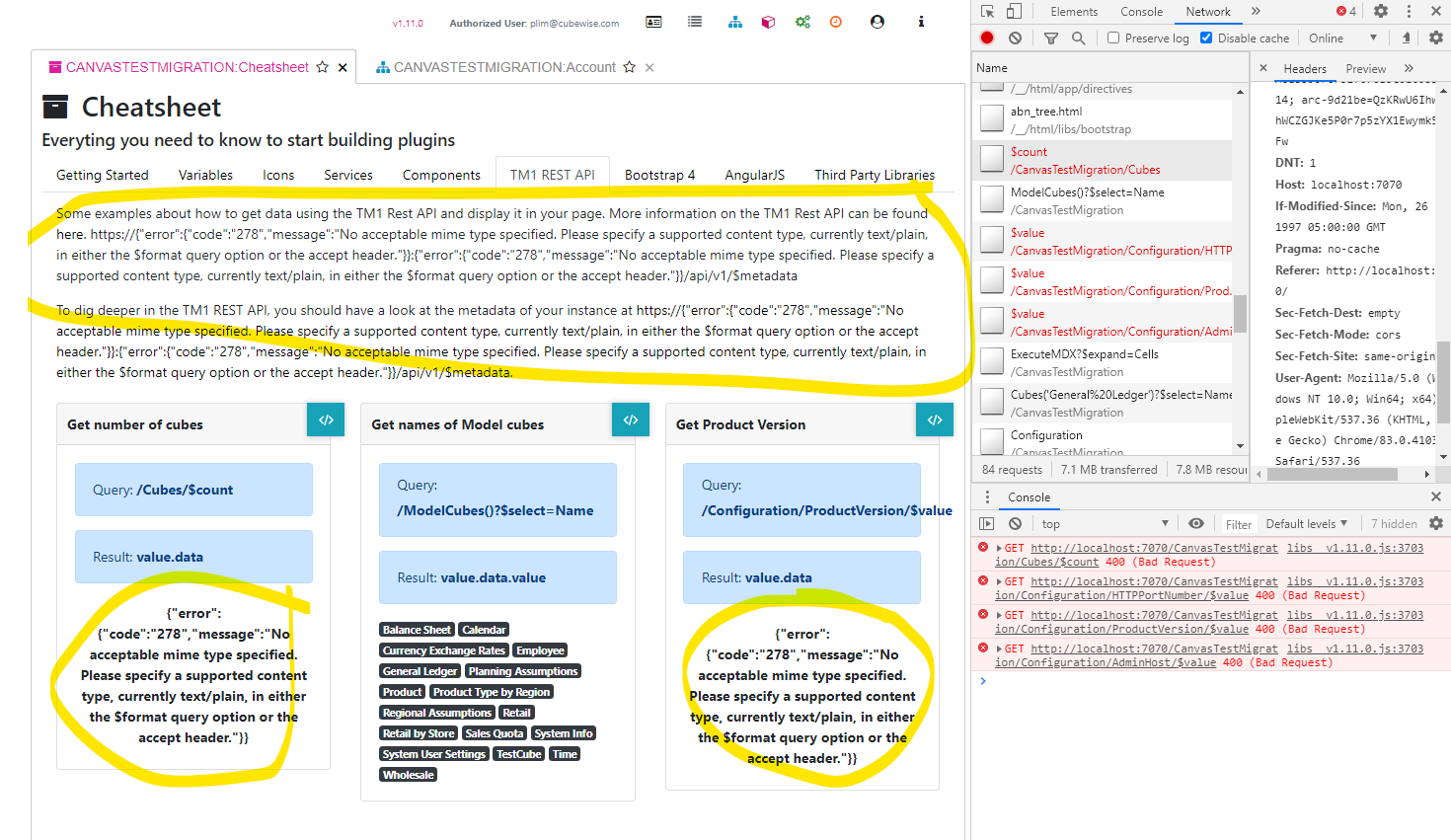Open Console settings gear
This screenshot has width=1451, height=840.
click(1436, 523)
